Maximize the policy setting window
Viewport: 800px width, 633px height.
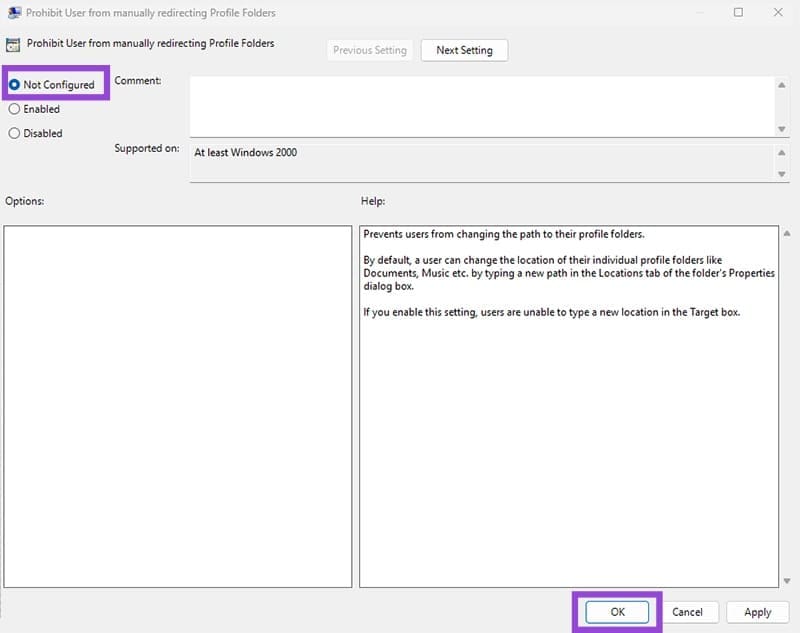pyautogui.click(x=738, y=13)
